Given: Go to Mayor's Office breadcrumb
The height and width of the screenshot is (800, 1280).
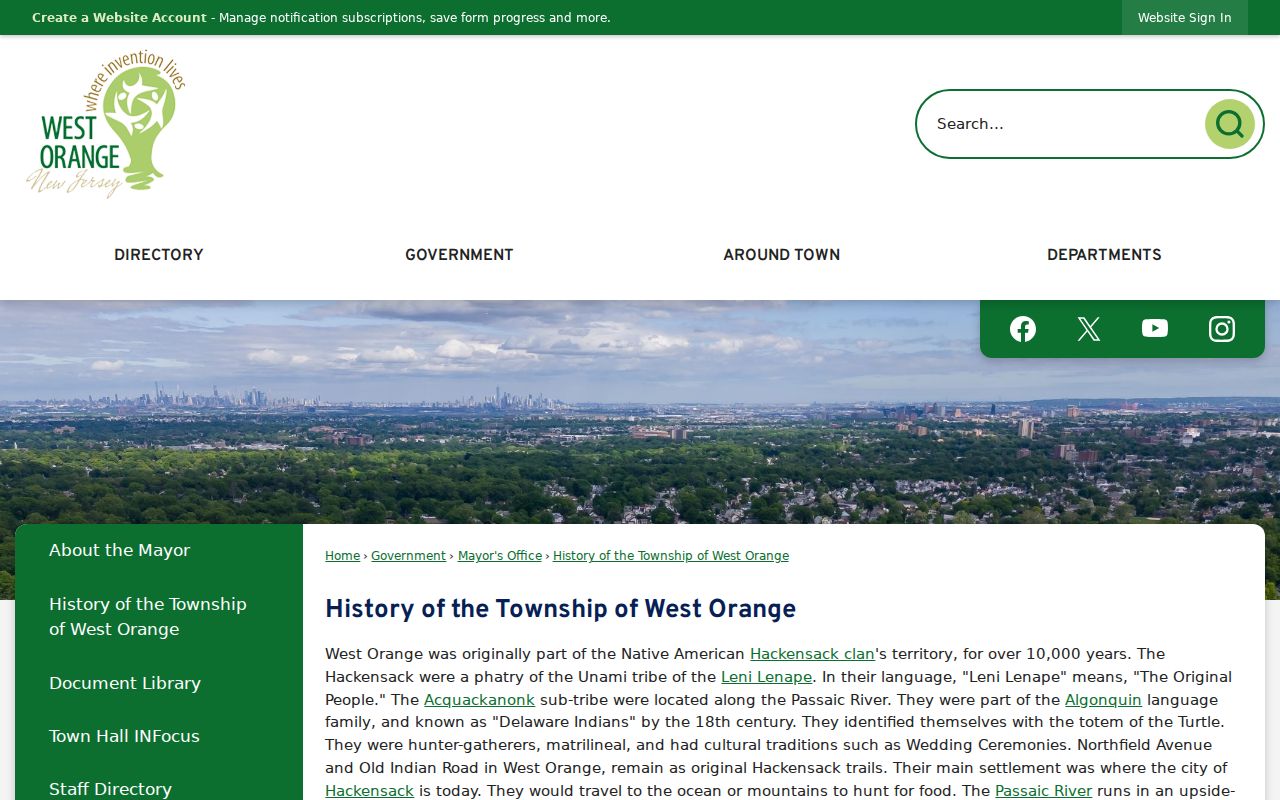Looking at the screenshot, I should [500, 556].
